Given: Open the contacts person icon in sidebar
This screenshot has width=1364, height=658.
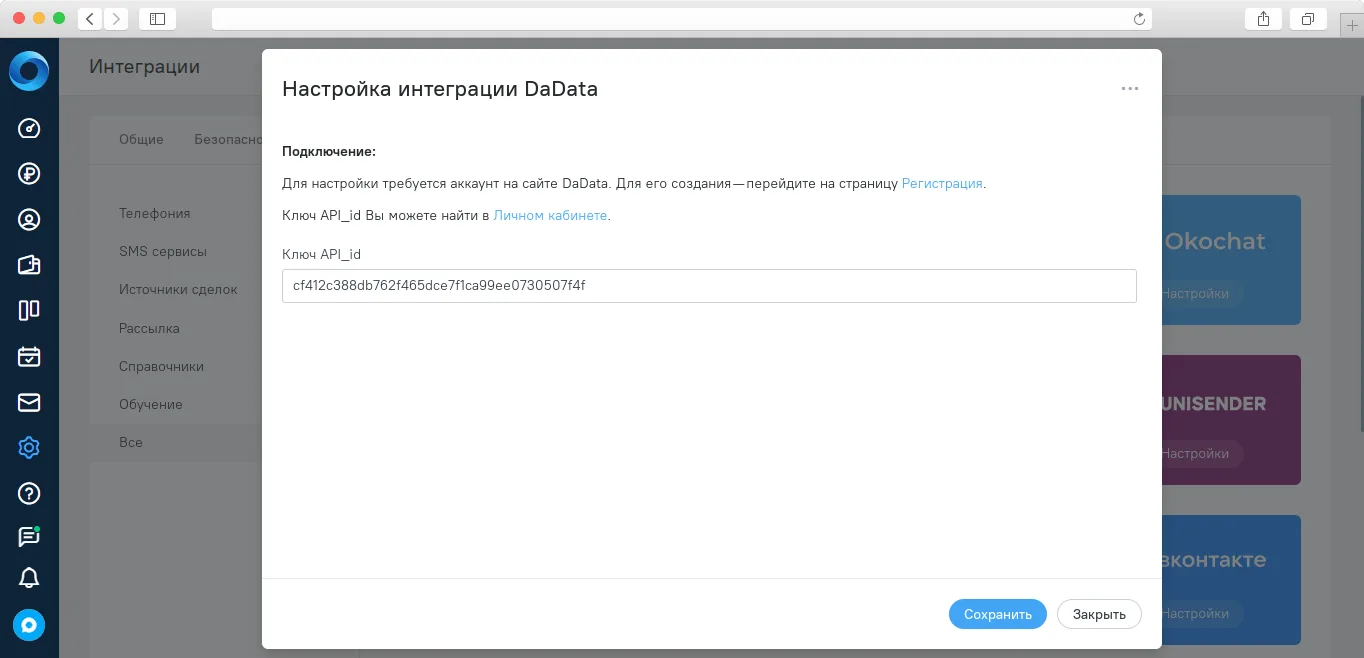Looking at the screenshot, I should click(x=29, y=220).
